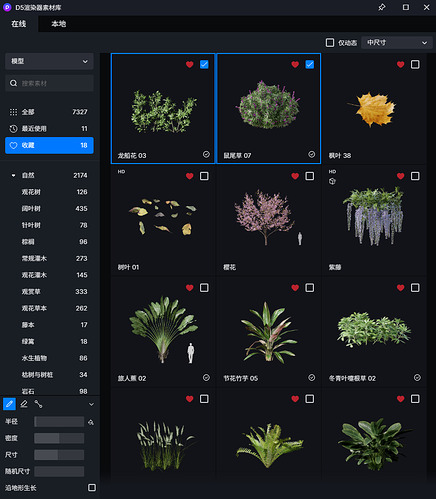The image size is (436, 499).
Task: Enable the 仅动态 checkbox
Action: click(x=330, y=43)
